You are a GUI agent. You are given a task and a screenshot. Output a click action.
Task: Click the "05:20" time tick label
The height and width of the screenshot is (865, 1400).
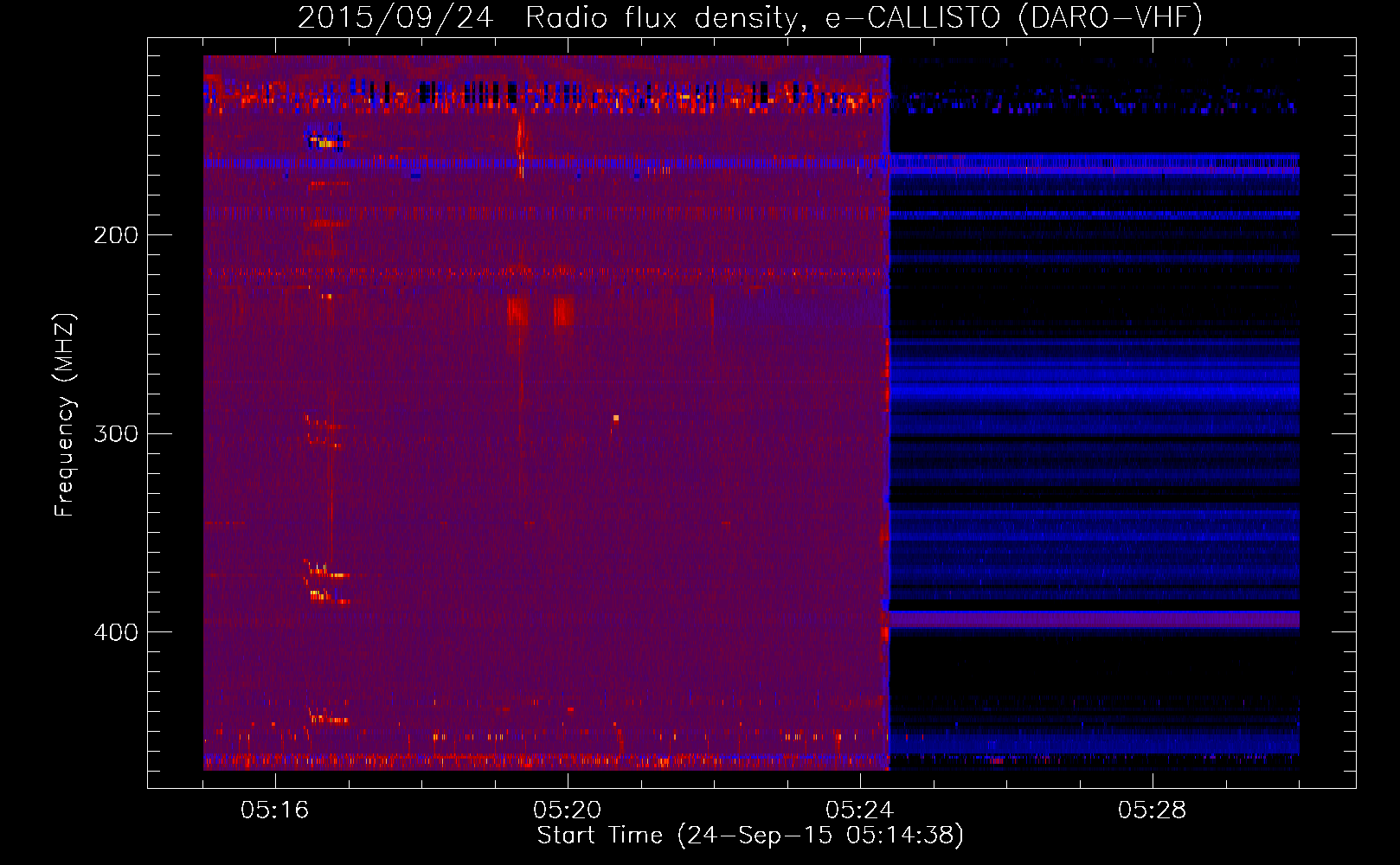(567, 811)
